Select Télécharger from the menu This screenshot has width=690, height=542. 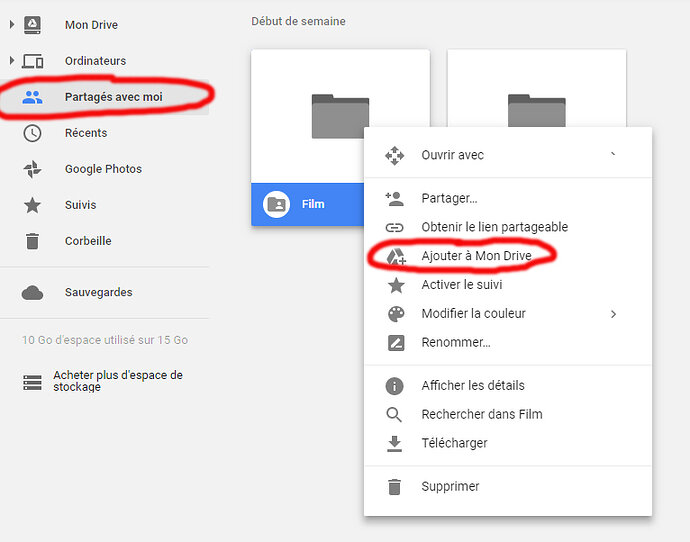pyautogui.click(x=508, y=444)
